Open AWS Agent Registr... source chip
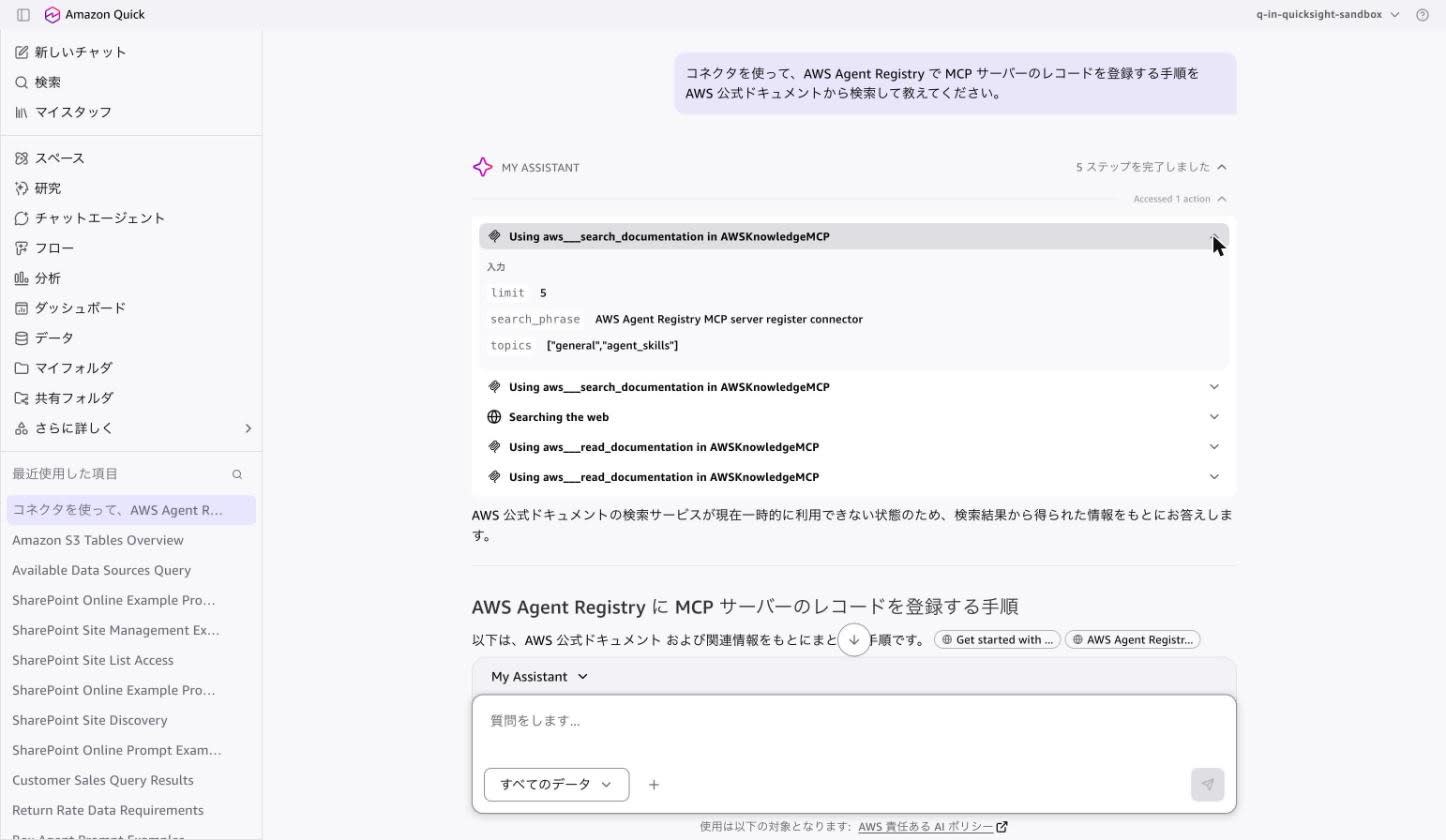Viewport: 1446px width, 840px height. point(1132,640)
